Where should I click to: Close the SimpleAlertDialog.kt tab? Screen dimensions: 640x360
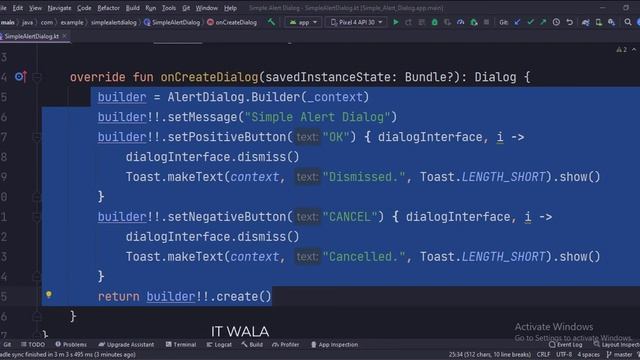(x=64, y=36)
